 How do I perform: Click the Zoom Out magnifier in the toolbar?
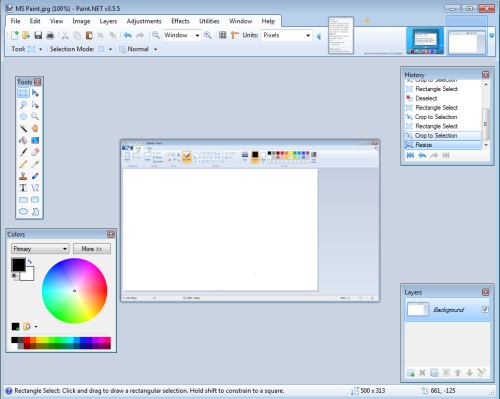click(156, 35)
